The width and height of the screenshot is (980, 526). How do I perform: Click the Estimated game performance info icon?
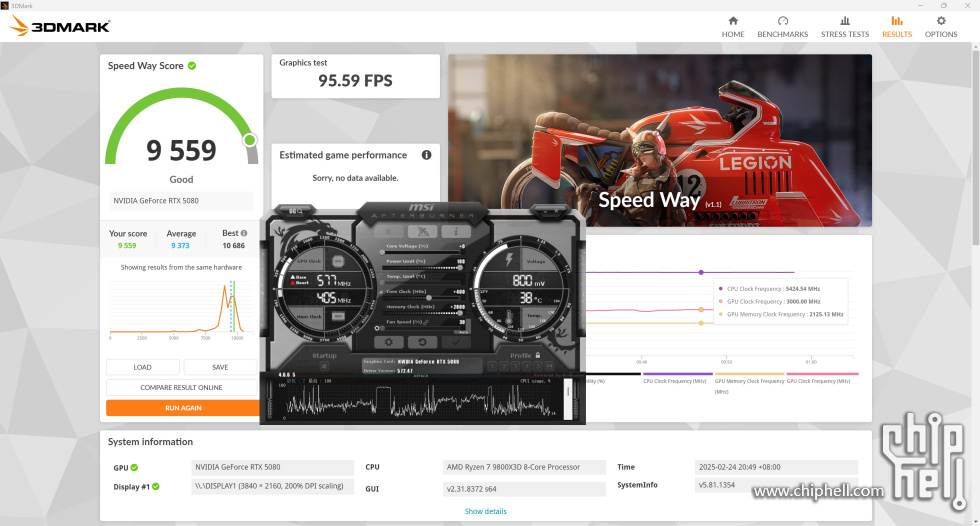point(426,155)
